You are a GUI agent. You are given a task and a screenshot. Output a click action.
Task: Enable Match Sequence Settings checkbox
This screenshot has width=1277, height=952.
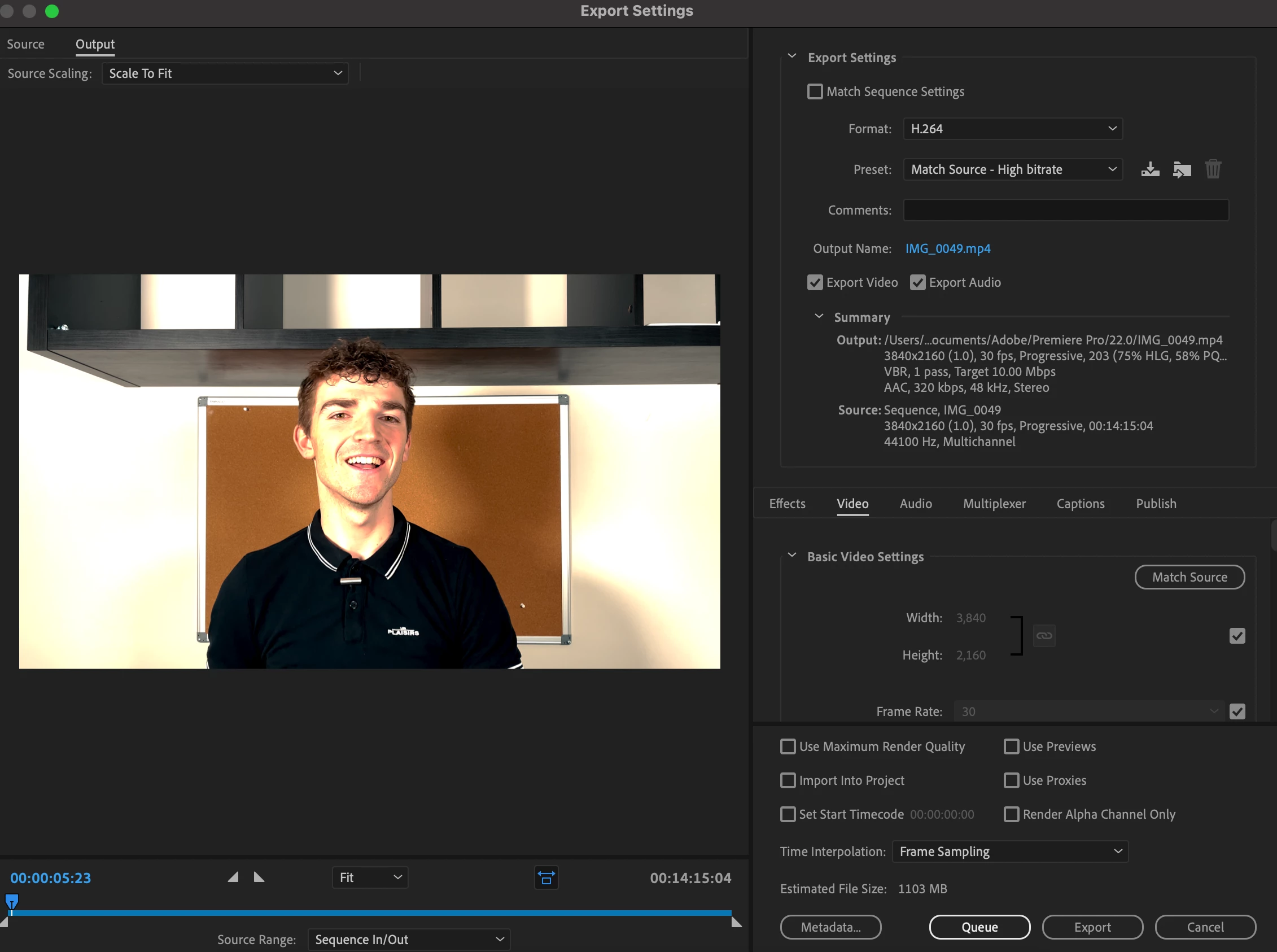[815, 91]
